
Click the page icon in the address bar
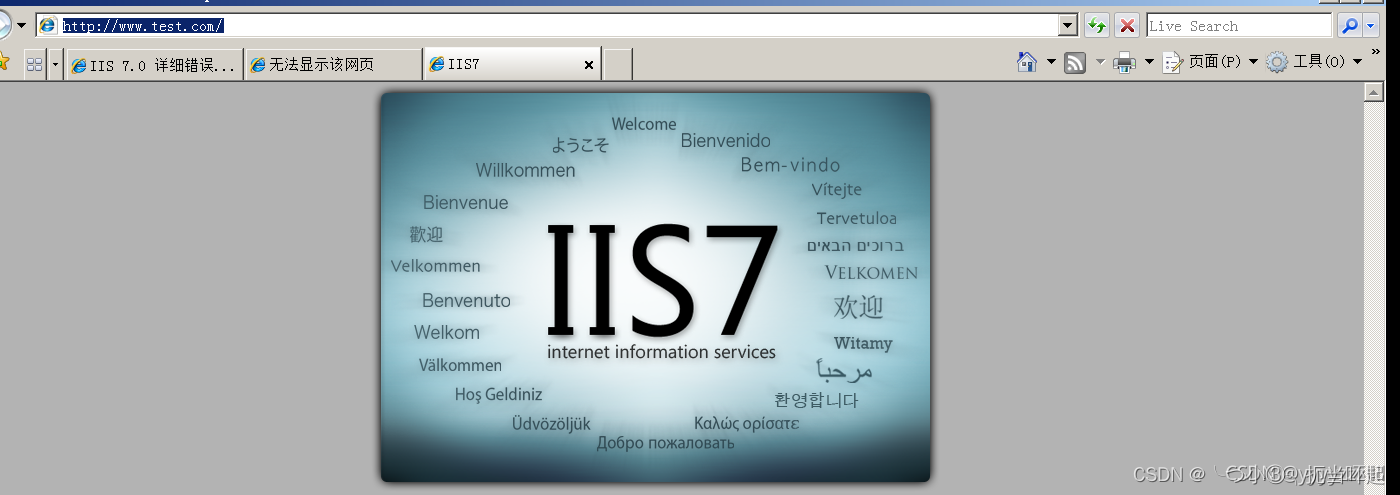point(48,26)
